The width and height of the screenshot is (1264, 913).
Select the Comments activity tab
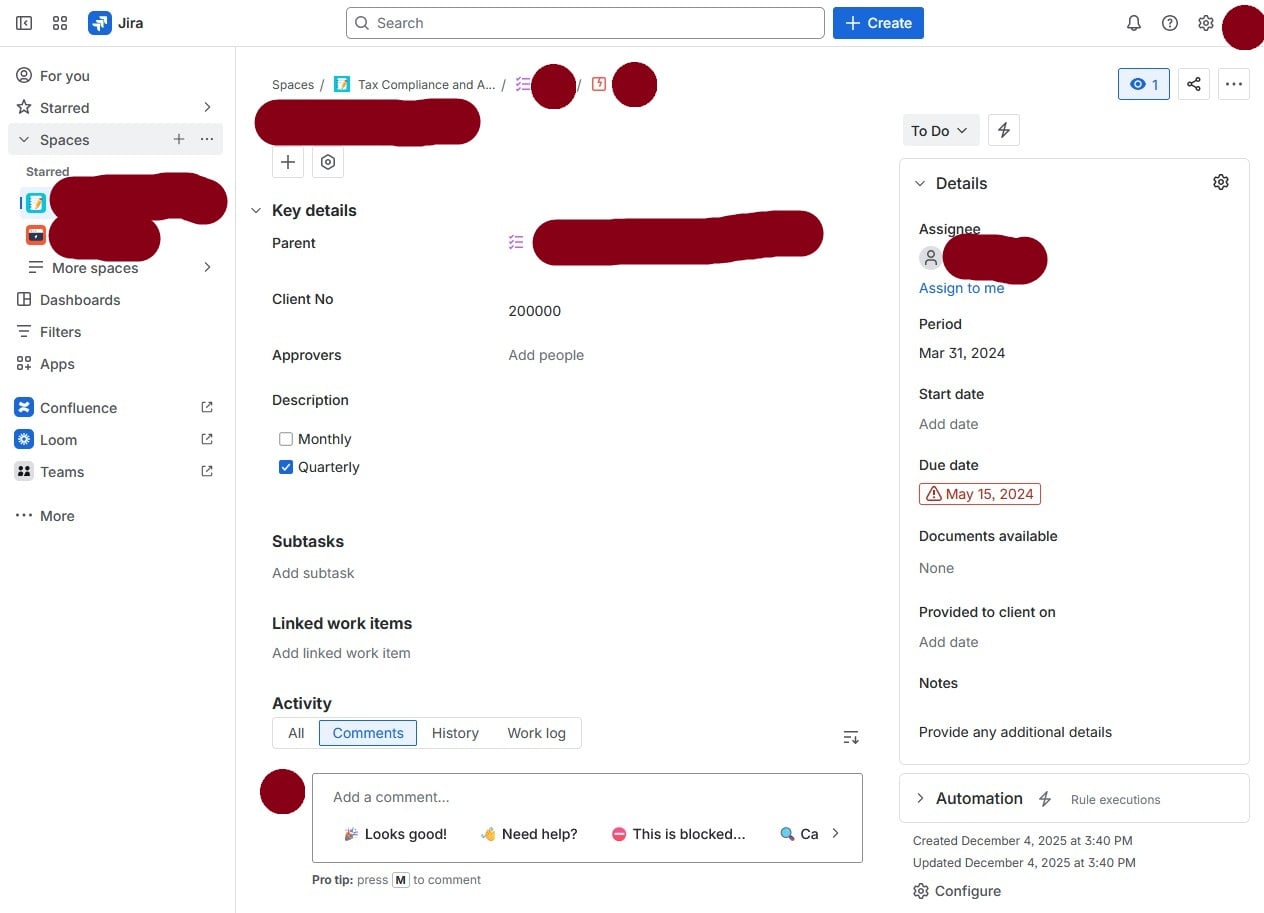point(368,733)
